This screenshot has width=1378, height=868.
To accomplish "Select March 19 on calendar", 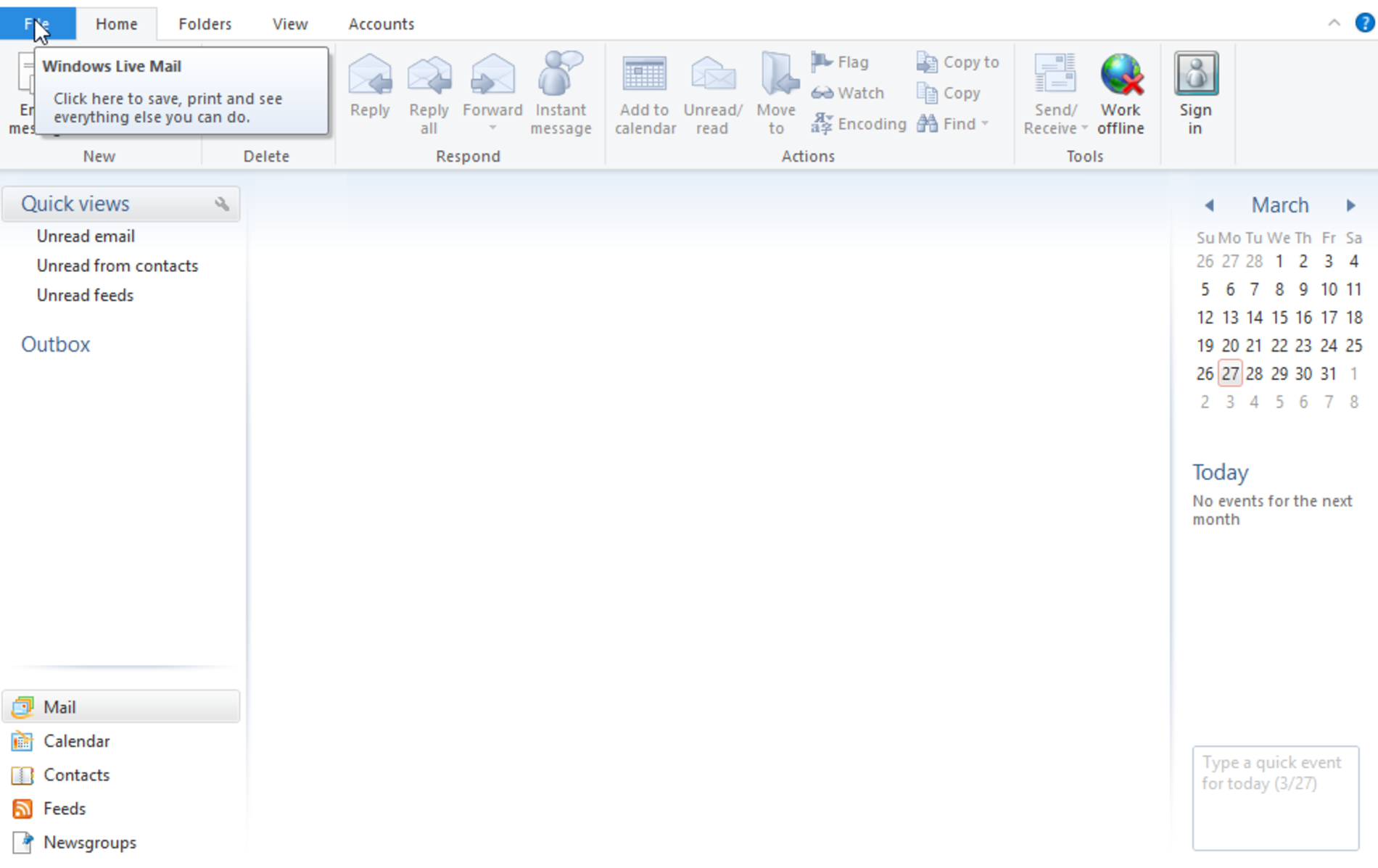I will point(1205,346).
